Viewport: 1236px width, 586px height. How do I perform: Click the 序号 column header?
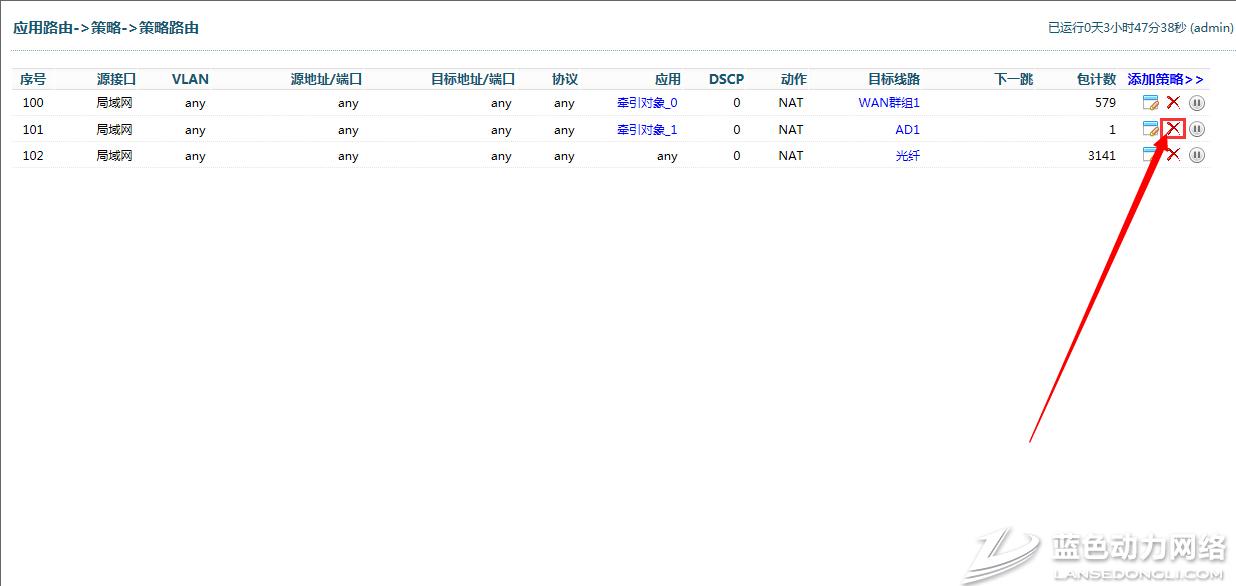tap(33, 79)
